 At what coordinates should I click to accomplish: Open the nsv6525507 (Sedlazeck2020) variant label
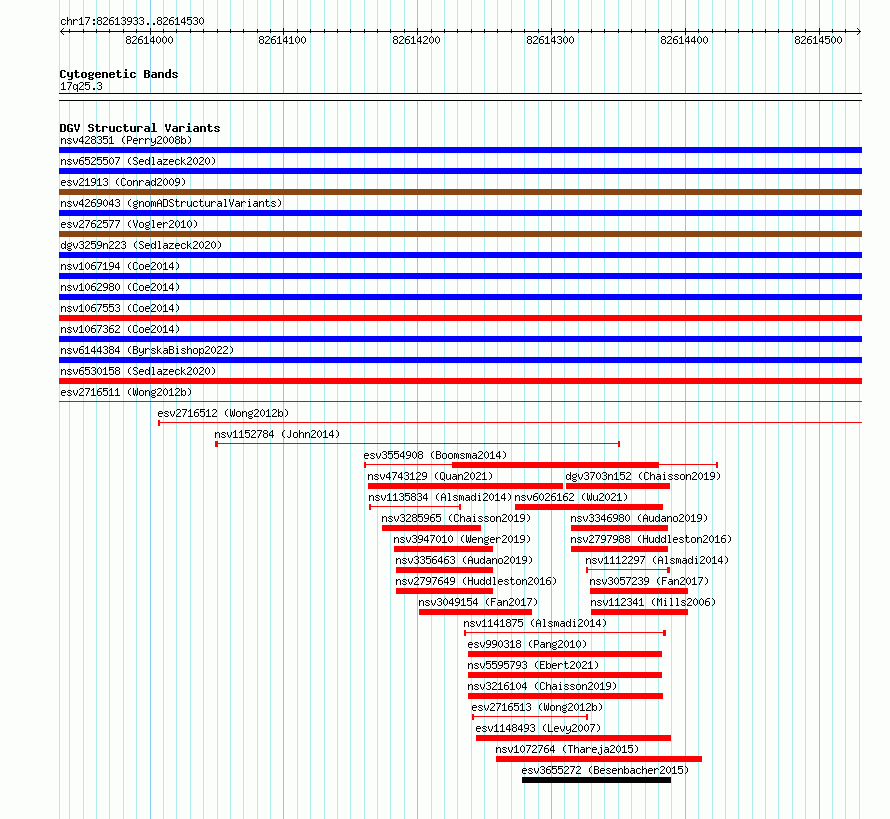[x=138, y=161]
